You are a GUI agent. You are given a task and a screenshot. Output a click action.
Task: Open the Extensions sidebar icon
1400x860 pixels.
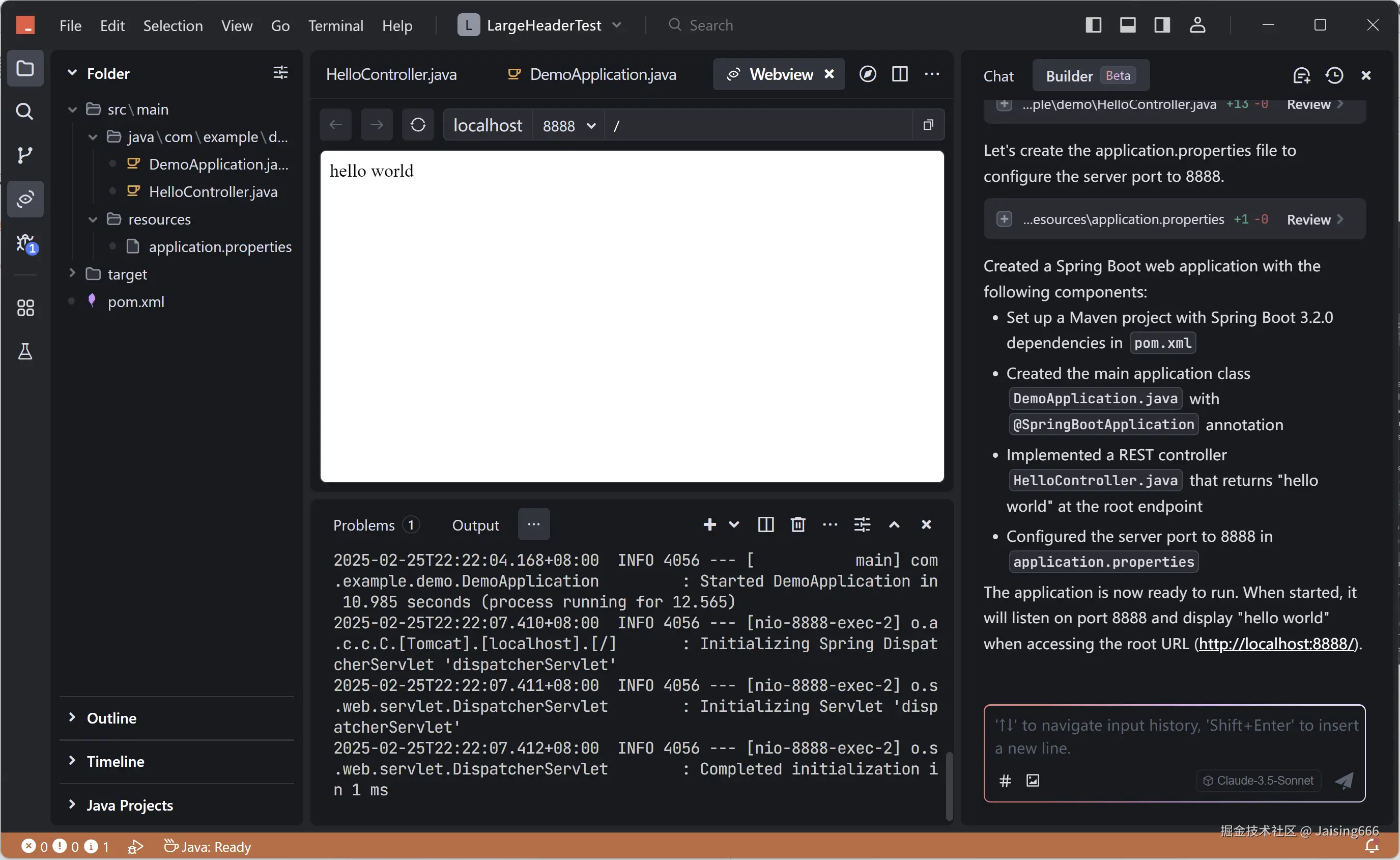click(25, 308)
